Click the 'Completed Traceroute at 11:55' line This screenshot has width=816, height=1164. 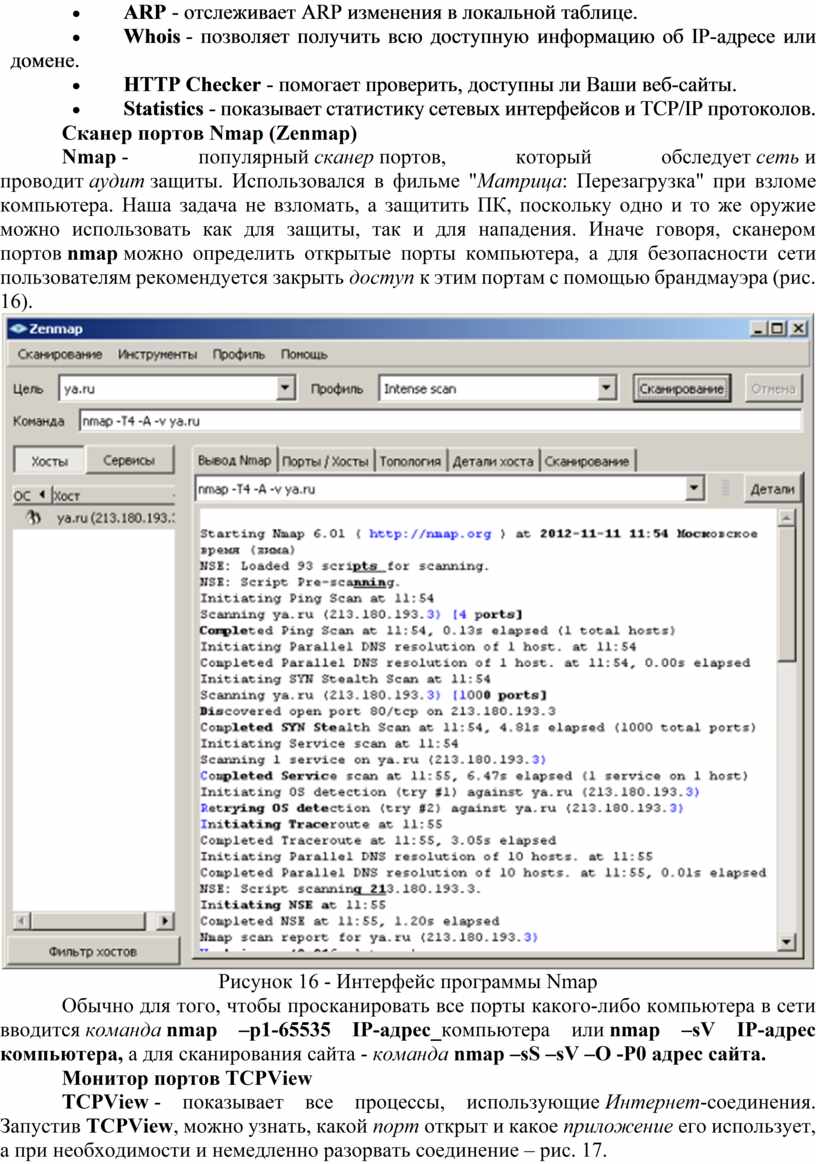378,840
